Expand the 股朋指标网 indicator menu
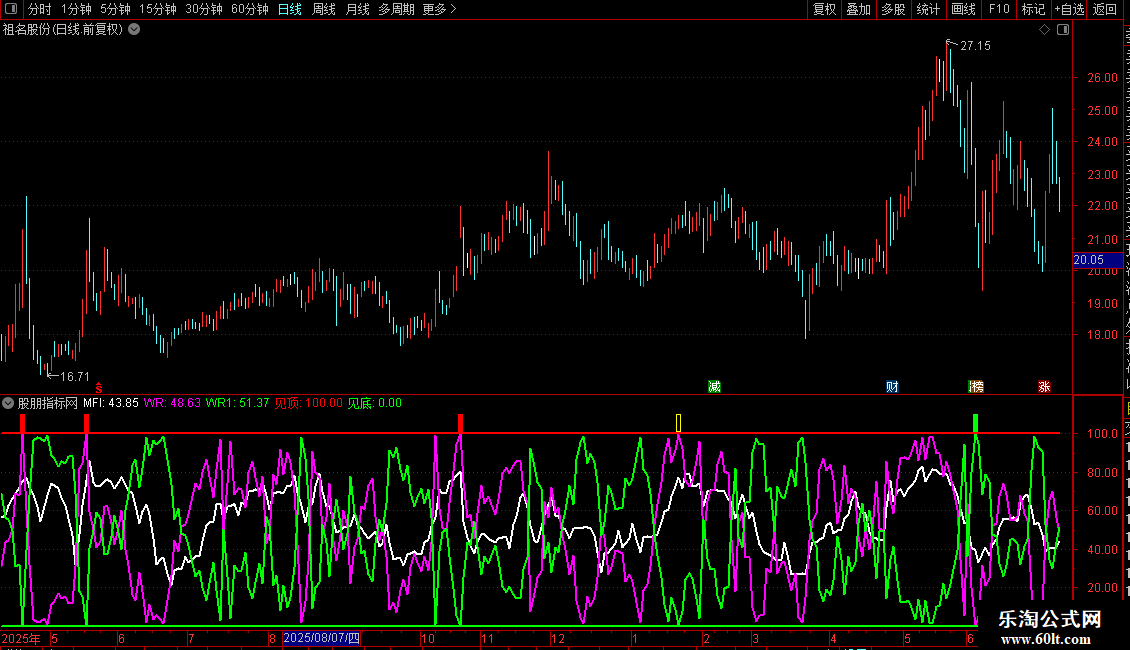The width and height of the screenshot is (1130, 650). coord(8,403)
